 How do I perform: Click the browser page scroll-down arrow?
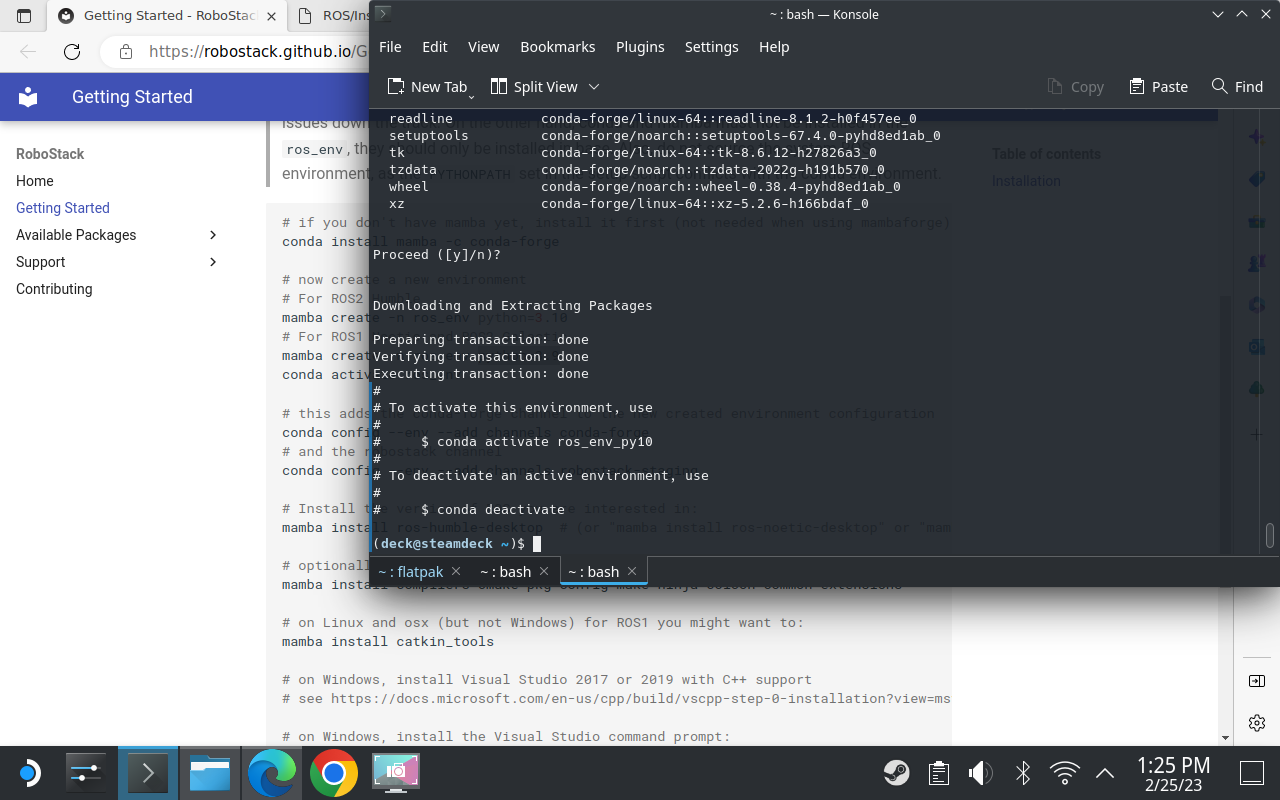1227,738
